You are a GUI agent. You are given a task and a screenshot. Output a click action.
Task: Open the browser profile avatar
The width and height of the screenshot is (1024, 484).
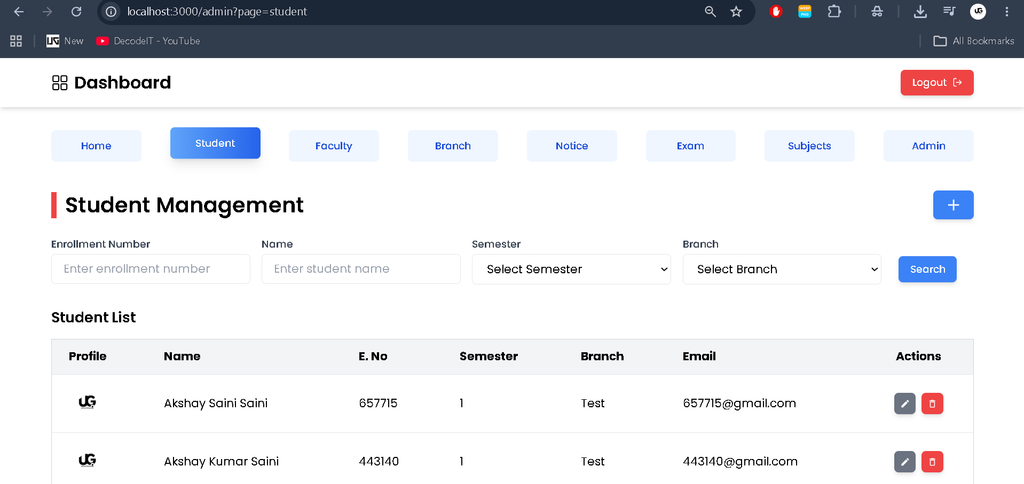coord(978,11)
